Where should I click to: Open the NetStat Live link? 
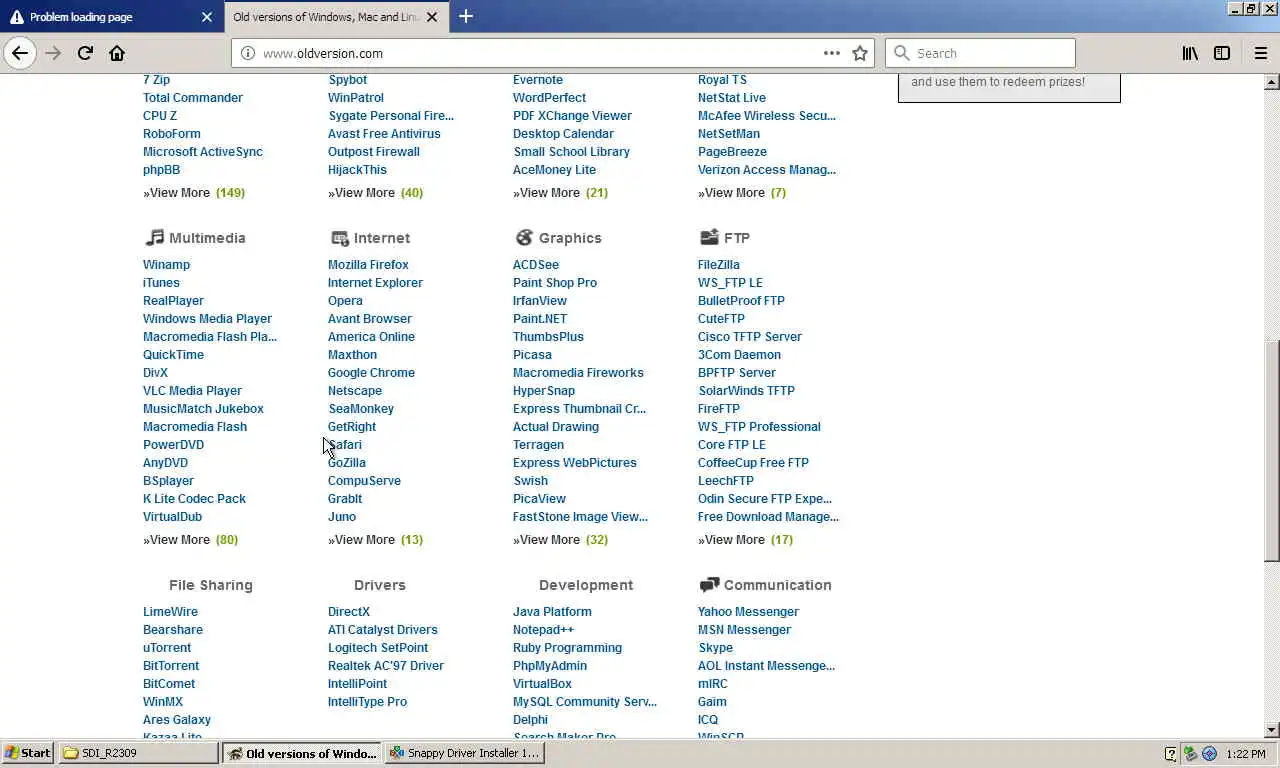tap(732, 97)
